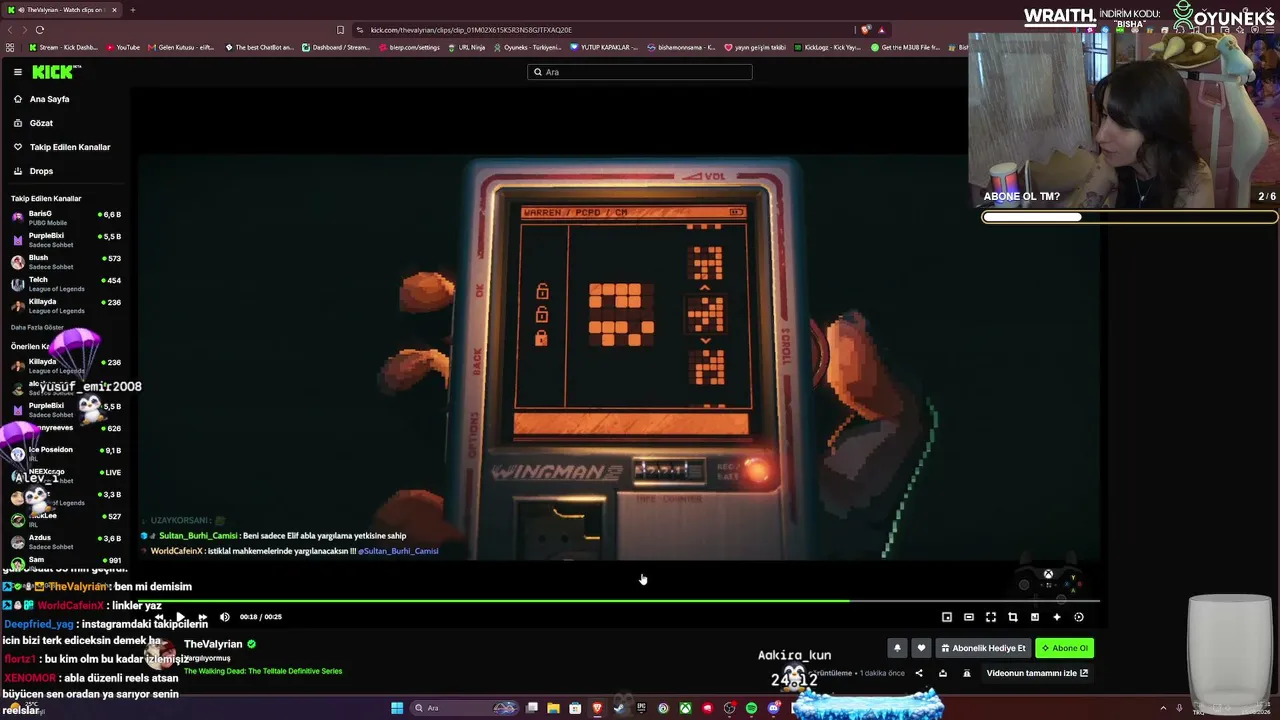Click the download clip icon
The image size is (1280, 720).
(942, 673)
